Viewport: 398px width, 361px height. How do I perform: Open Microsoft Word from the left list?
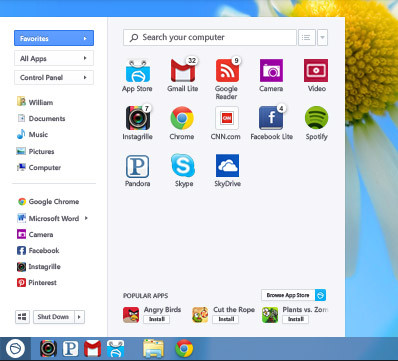click(x=52, y=218)
